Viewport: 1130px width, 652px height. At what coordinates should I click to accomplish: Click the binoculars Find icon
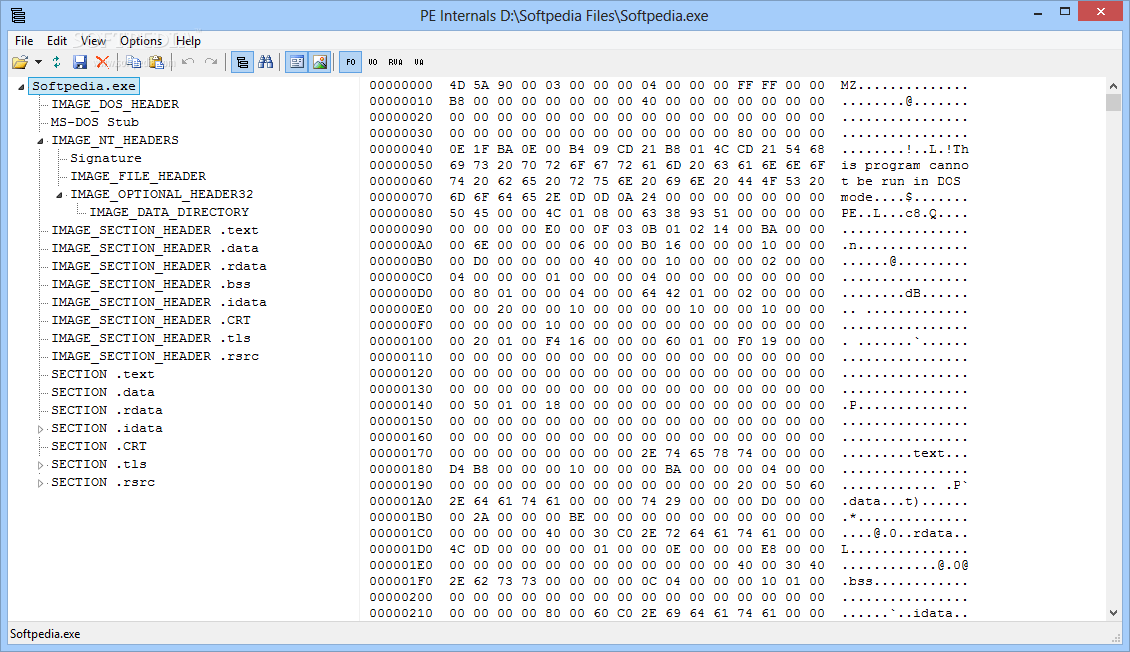265,63
